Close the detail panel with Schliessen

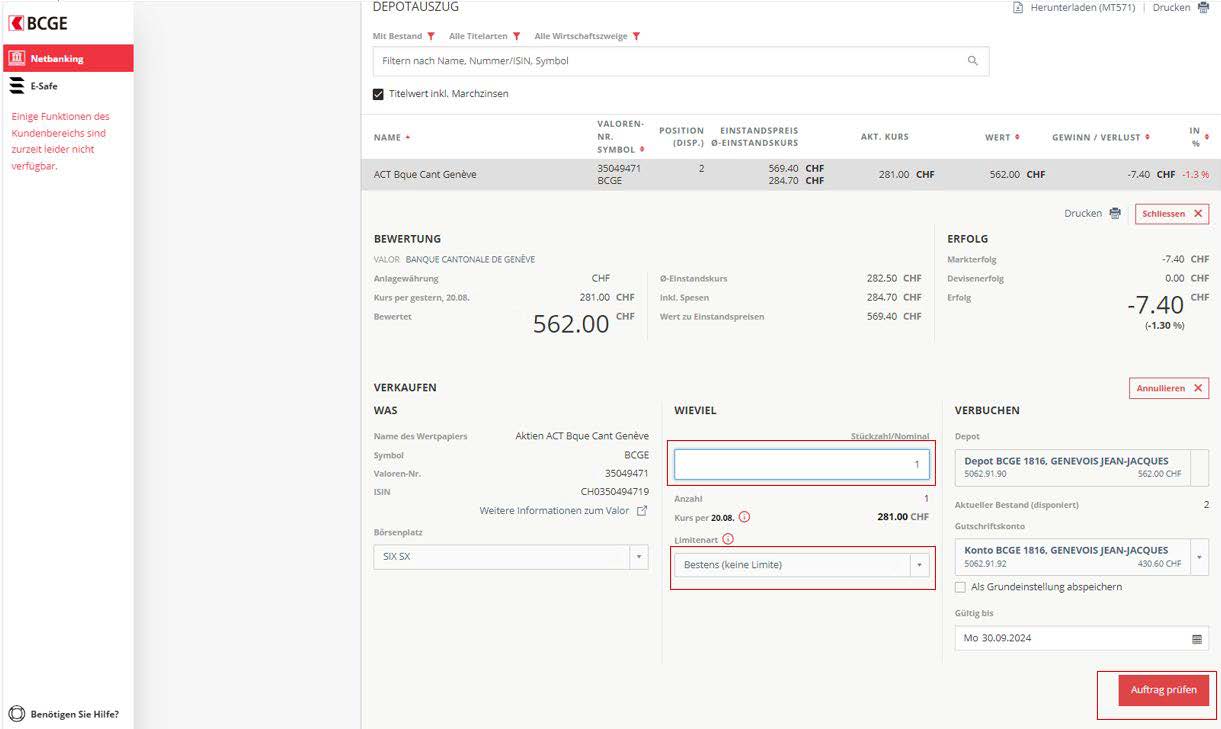pos(1171,214)
